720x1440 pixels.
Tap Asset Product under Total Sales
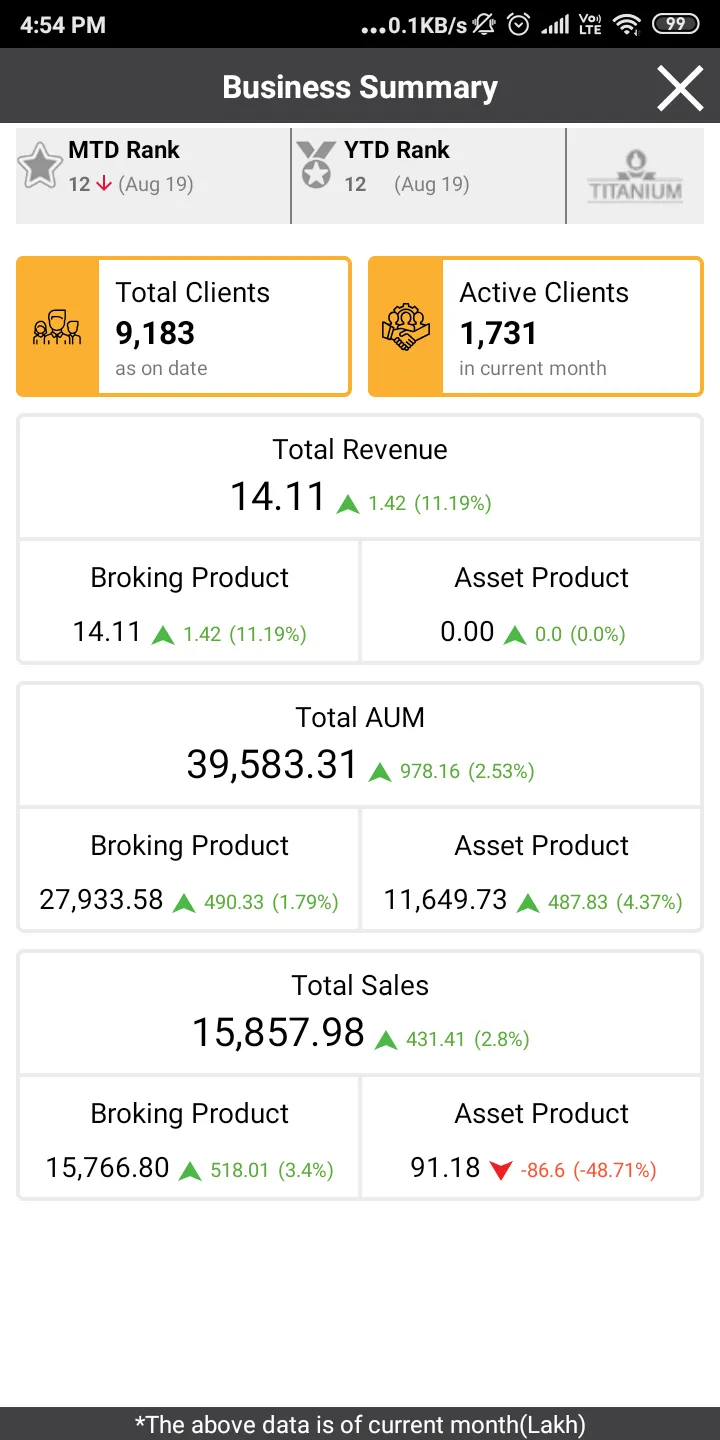coord(532,1137)
